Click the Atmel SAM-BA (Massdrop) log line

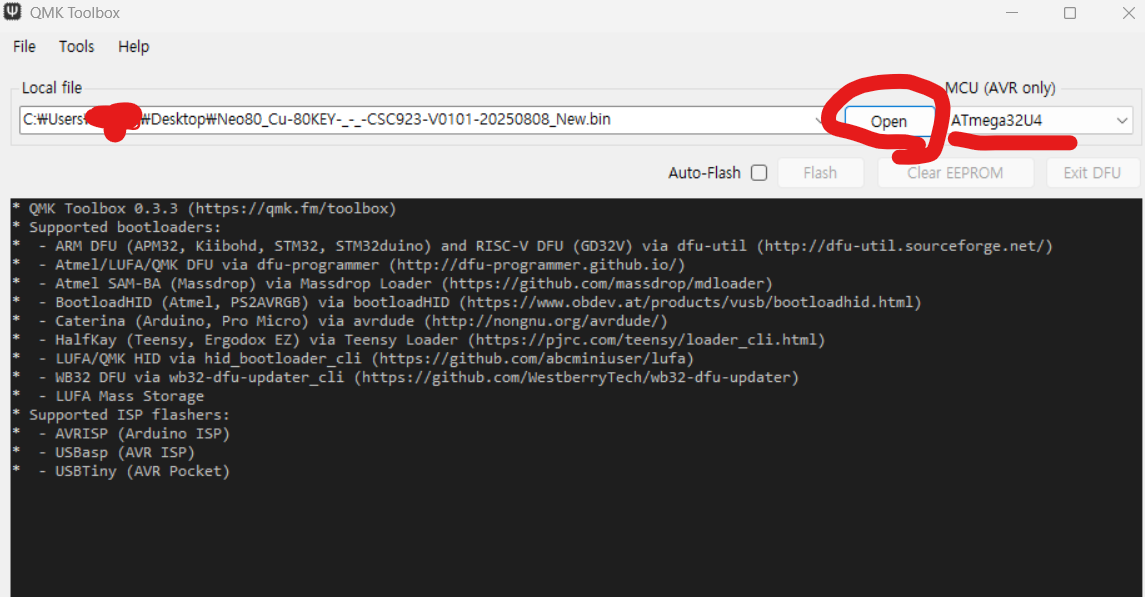405,284
